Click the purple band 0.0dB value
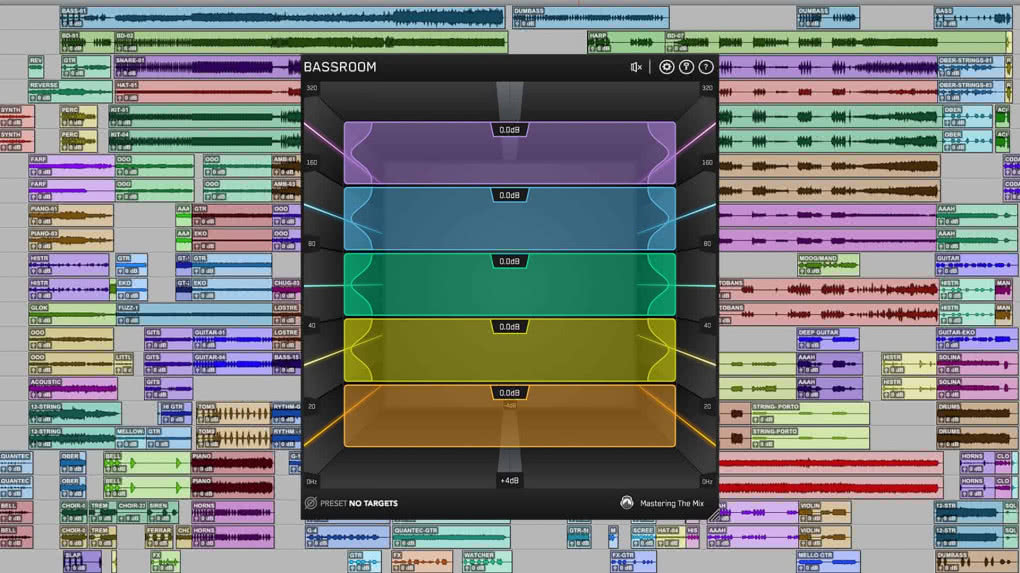 pyautogui.click(x=509, y=130)
